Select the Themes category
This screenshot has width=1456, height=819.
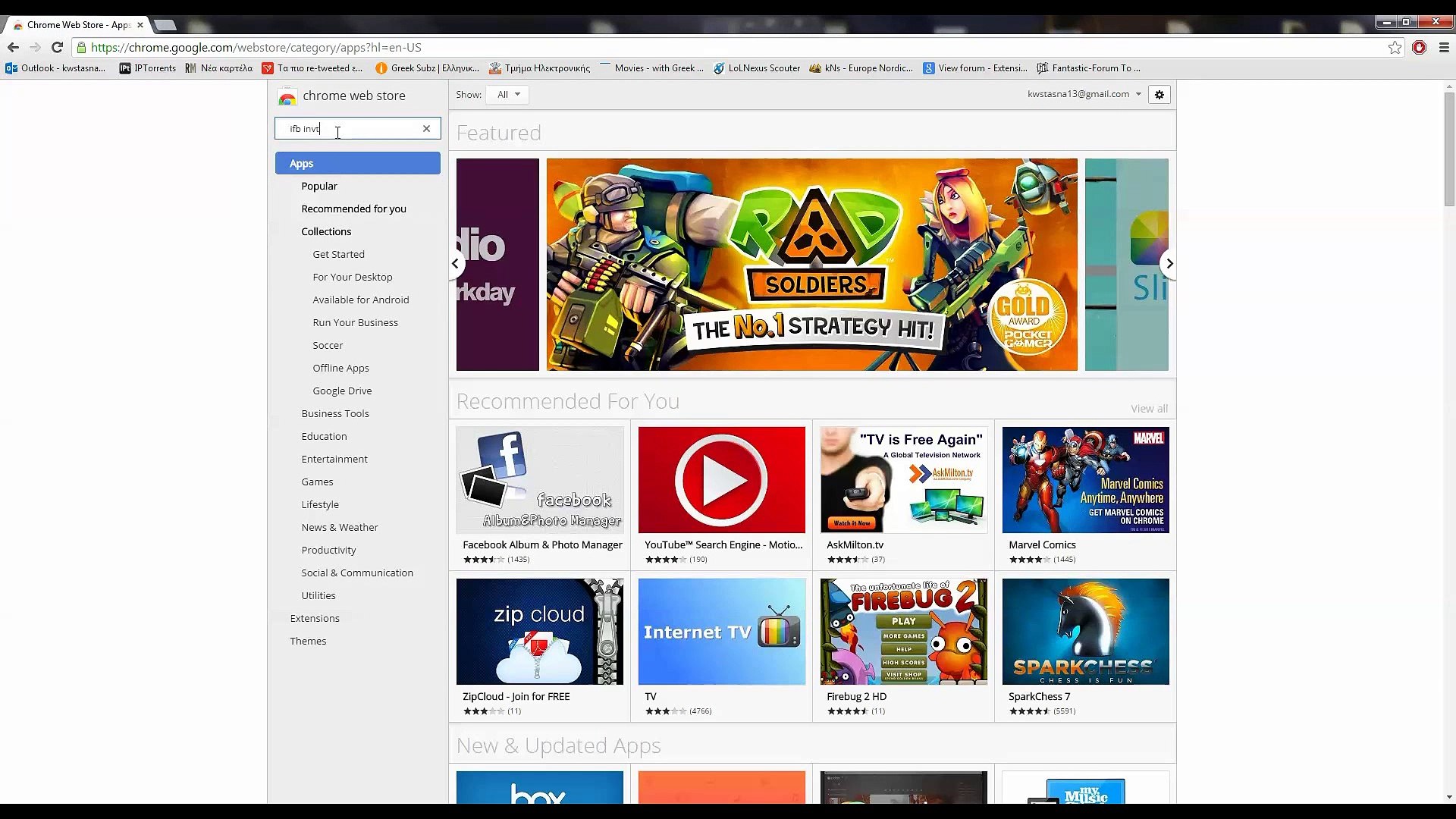coord(308,641)
